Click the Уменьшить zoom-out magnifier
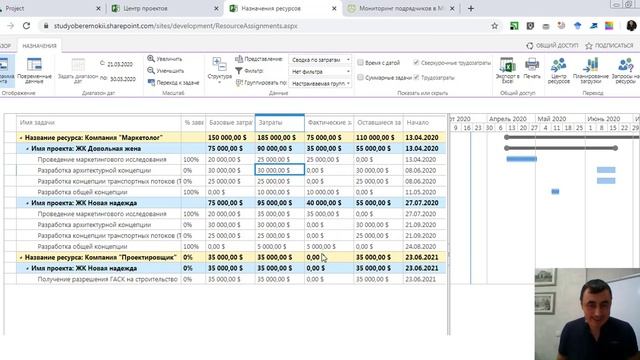This screenshot has width=640, height=360. click(151, 71)
